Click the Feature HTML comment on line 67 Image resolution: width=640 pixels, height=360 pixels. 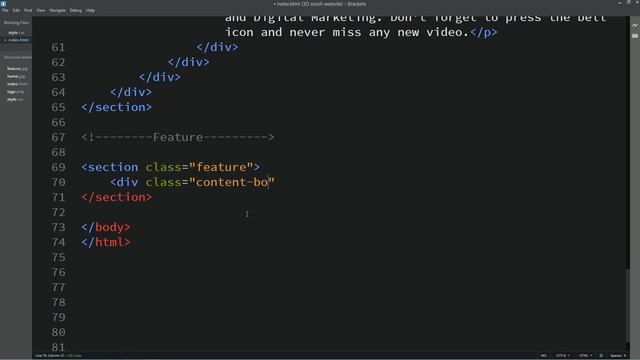click(178, 137)
